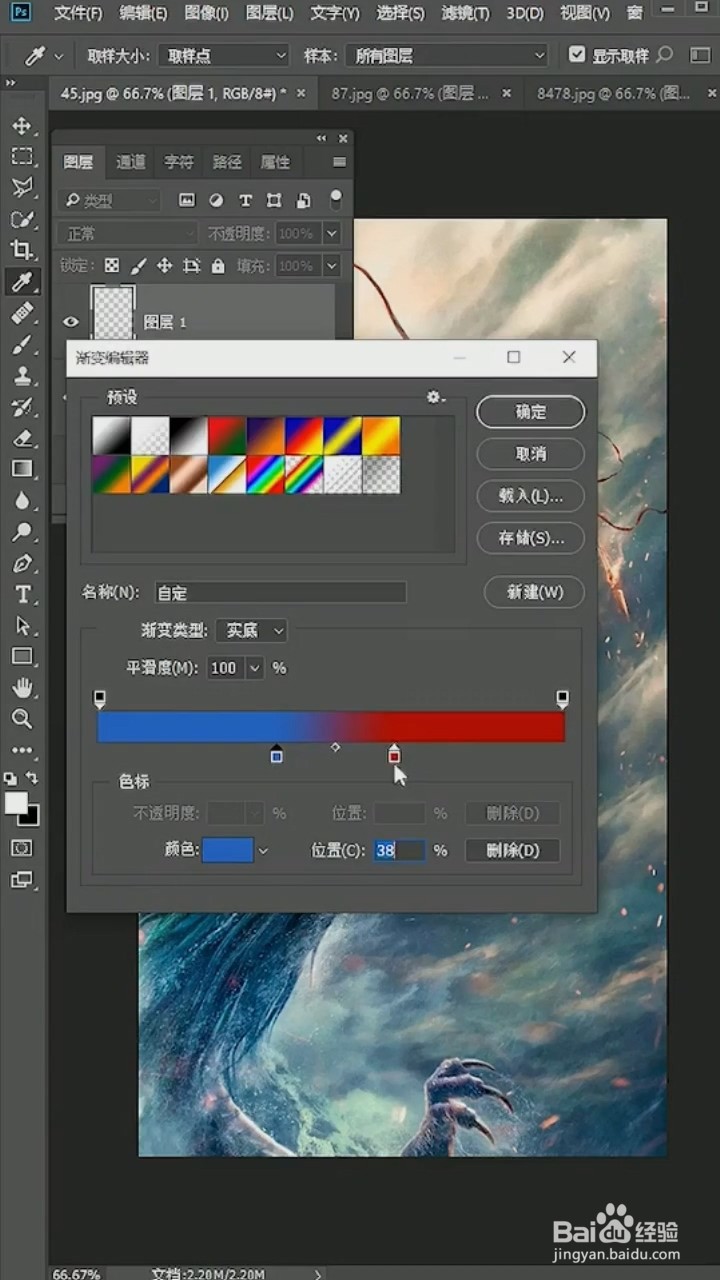Filter layers by shape layer icon
The width and height of the screenshot is (720, 1280).
coord(274,201)
